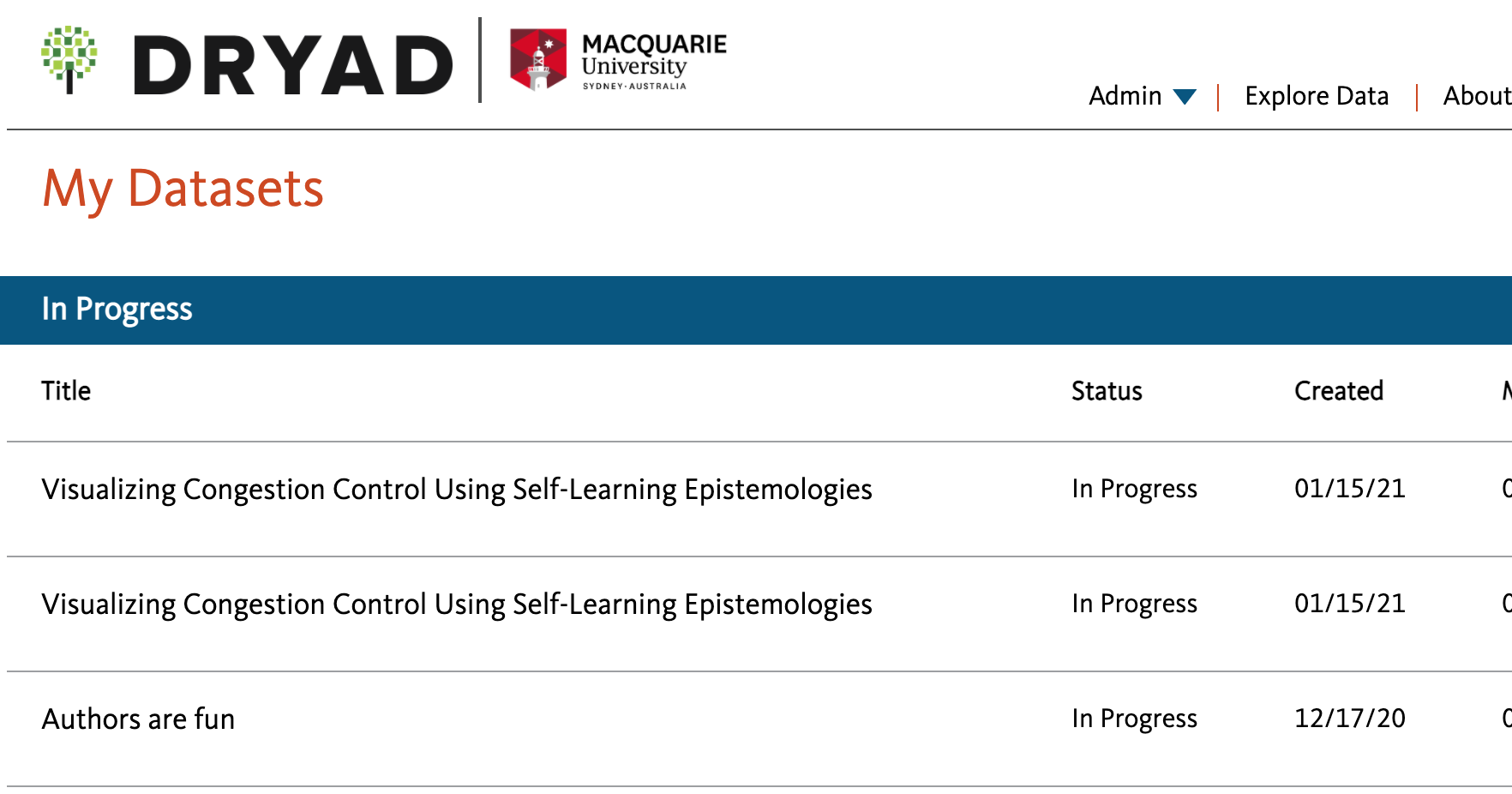Sort datasets by the Status column

1107,391
